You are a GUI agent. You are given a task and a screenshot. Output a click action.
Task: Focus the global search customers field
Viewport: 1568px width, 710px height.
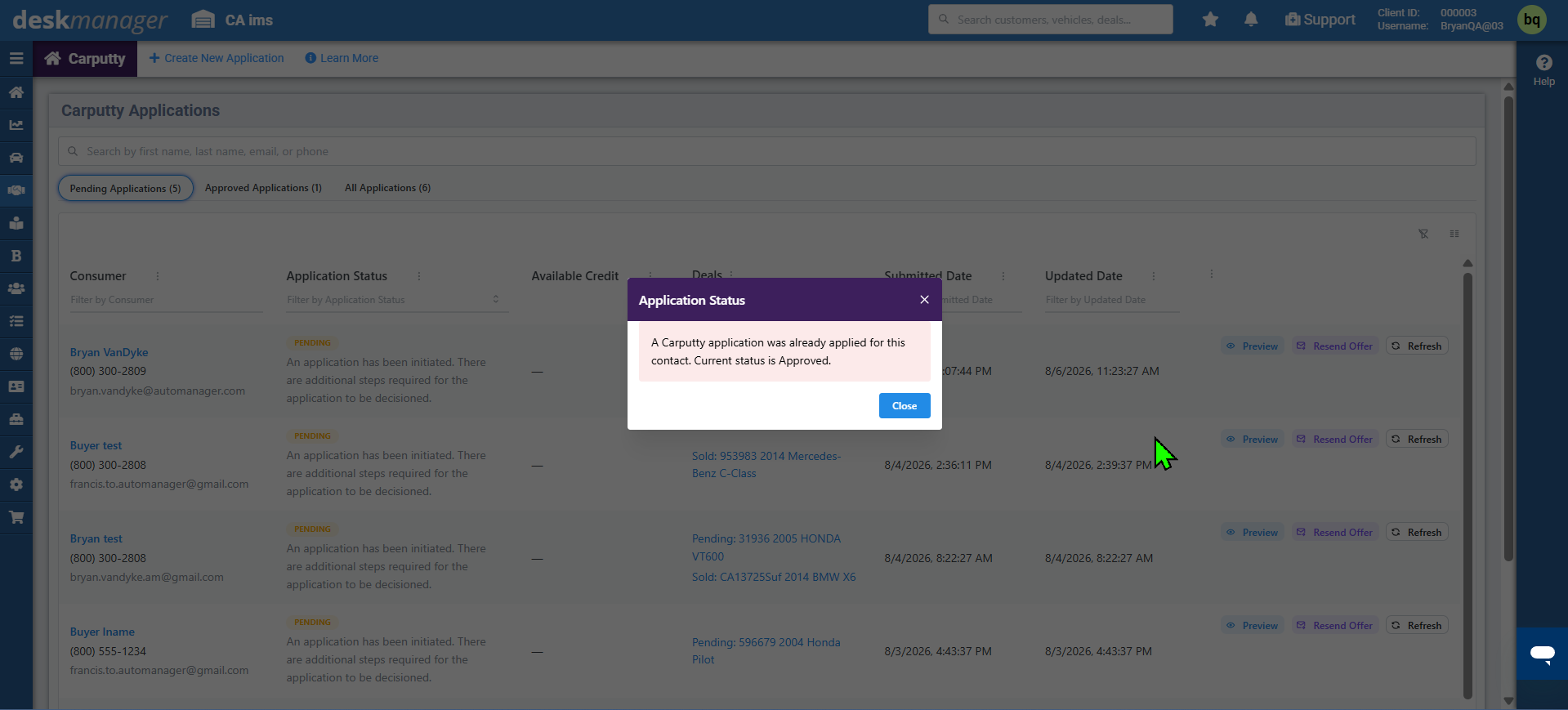1051,20
